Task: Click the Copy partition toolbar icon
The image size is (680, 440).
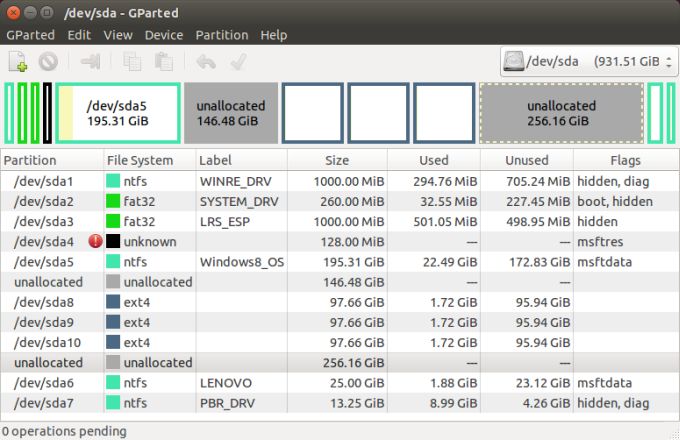Action: coord(132,62)
